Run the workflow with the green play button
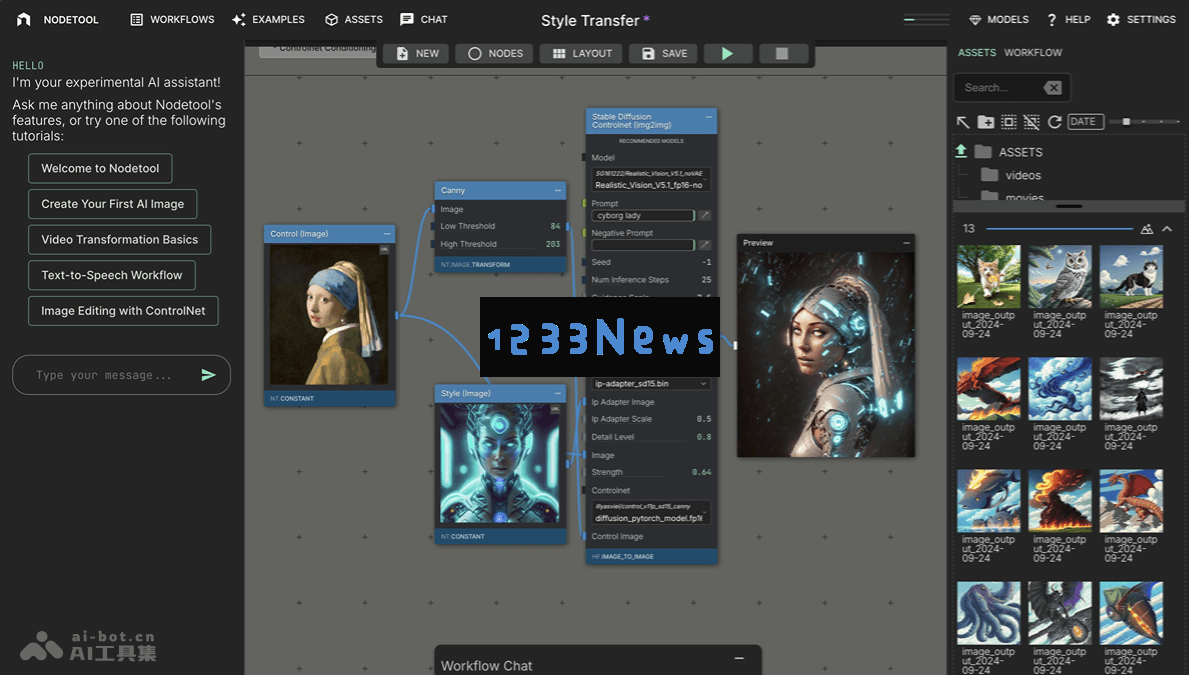The width and height of the screenshot is (1200, 675). point(727,53)
